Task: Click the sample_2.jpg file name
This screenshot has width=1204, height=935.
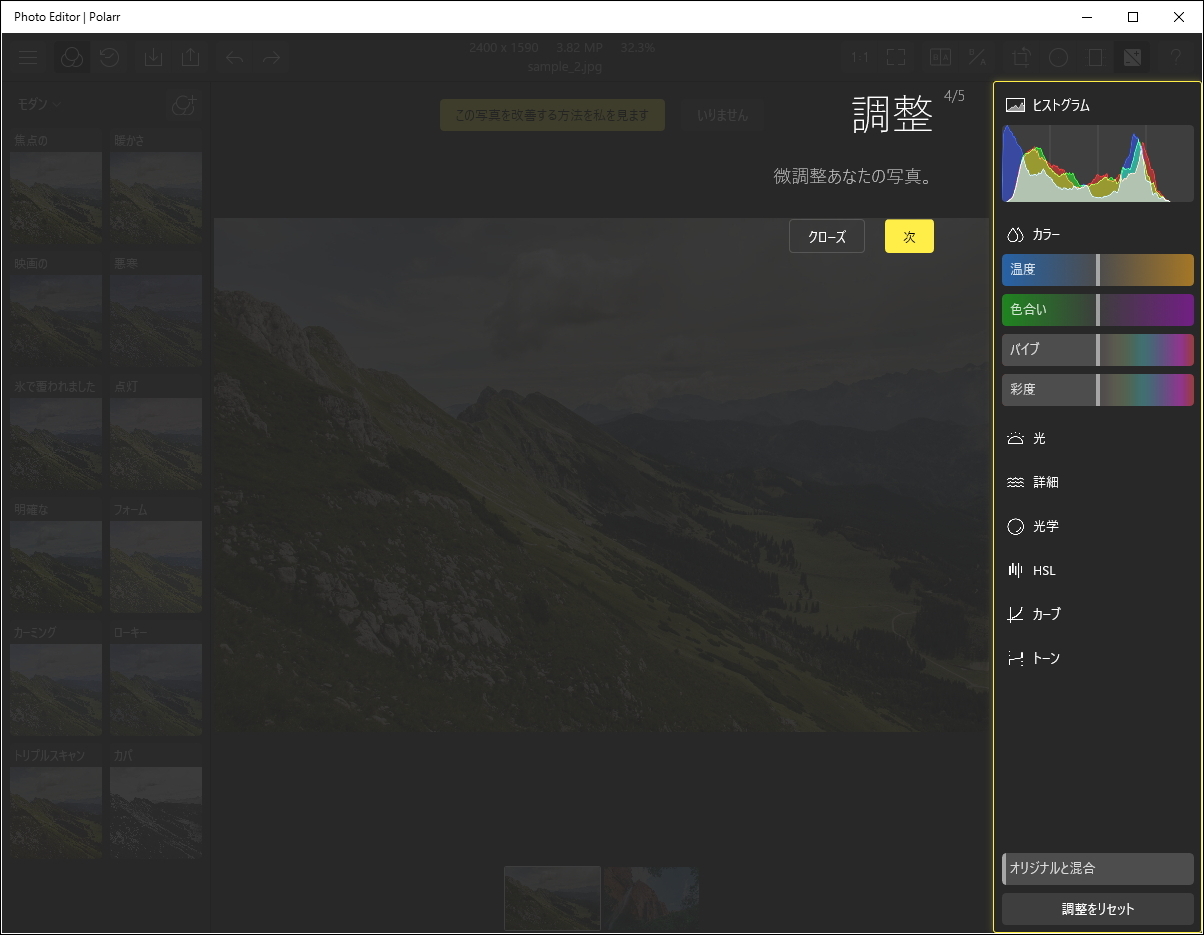Action: pyautogui.click(x=567, y=66)
